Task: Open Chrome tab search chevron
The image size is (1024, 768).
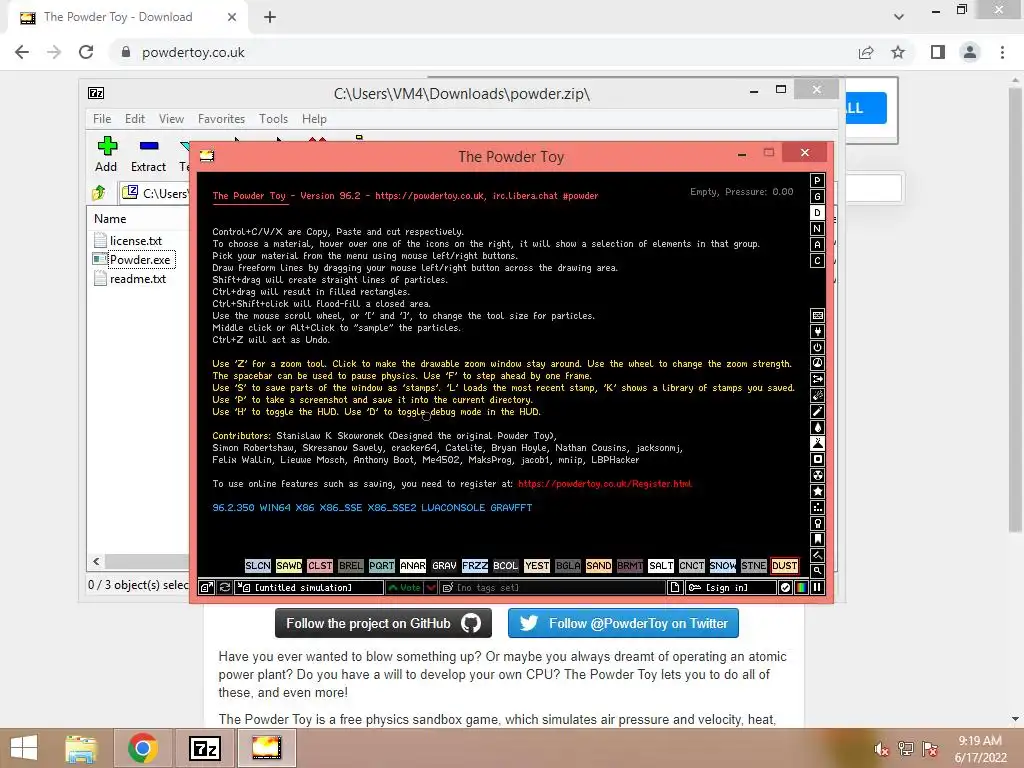Action: coord(899,17)
